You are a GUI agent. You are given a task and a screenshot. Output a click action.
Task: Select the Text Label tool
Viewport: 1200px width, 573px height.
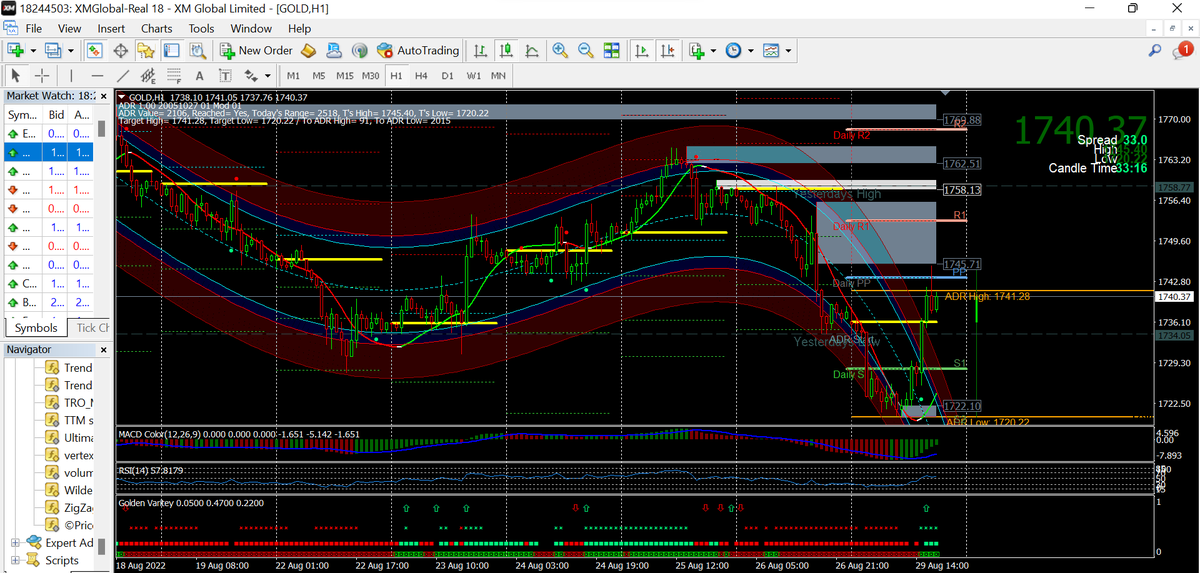point(225,75)
